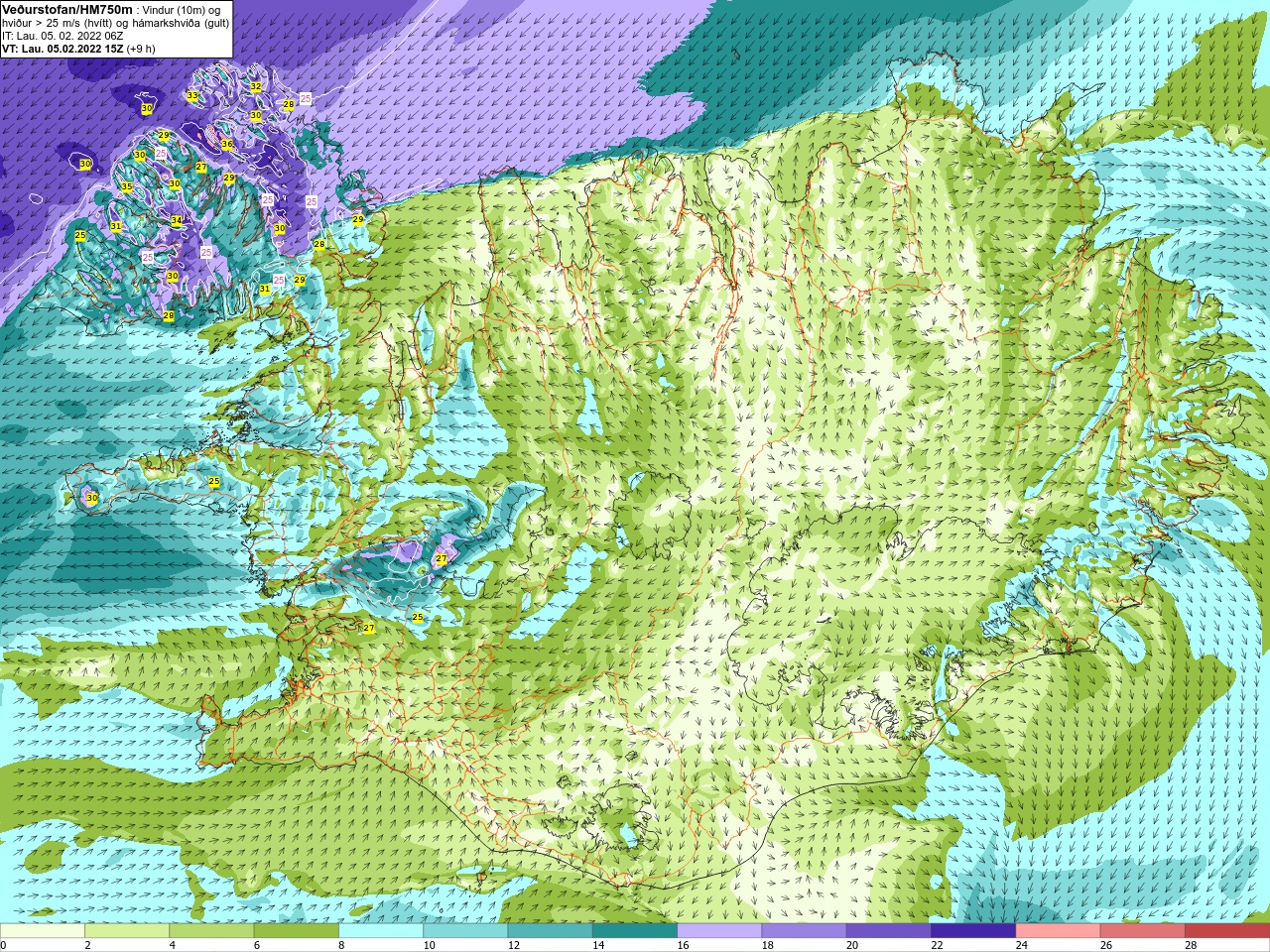Click the 'IT: Lau. 05. 02. 2022 06Z' line

[x=63, y=36]
